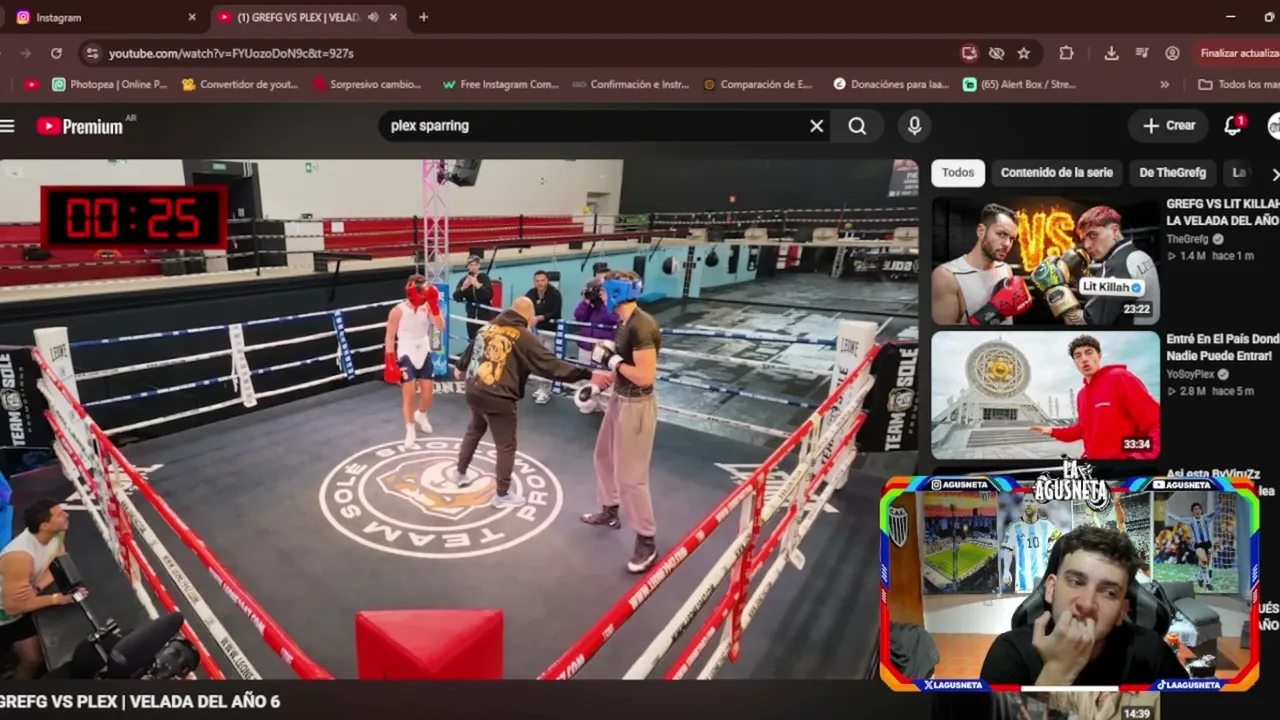Screen dimensions: 1280x720
Task: Close the GREFG VS PLEX tab
Action: tap(393, 17)
